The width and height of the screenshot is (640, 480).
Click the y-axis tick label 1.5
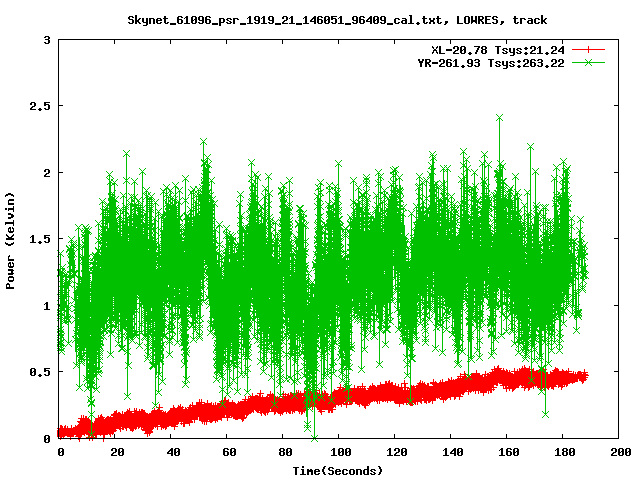pos(40,239)
